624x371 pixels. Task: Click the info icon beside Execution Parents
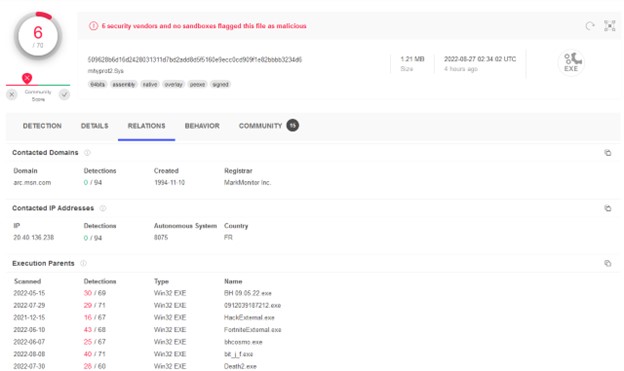point(84,263)
